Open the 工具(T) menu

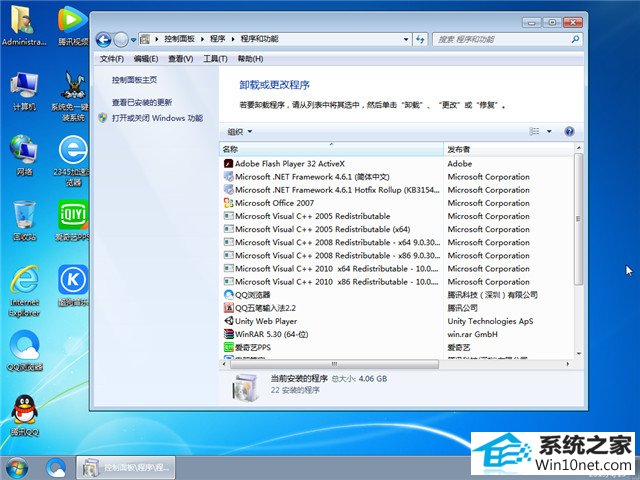215,59
